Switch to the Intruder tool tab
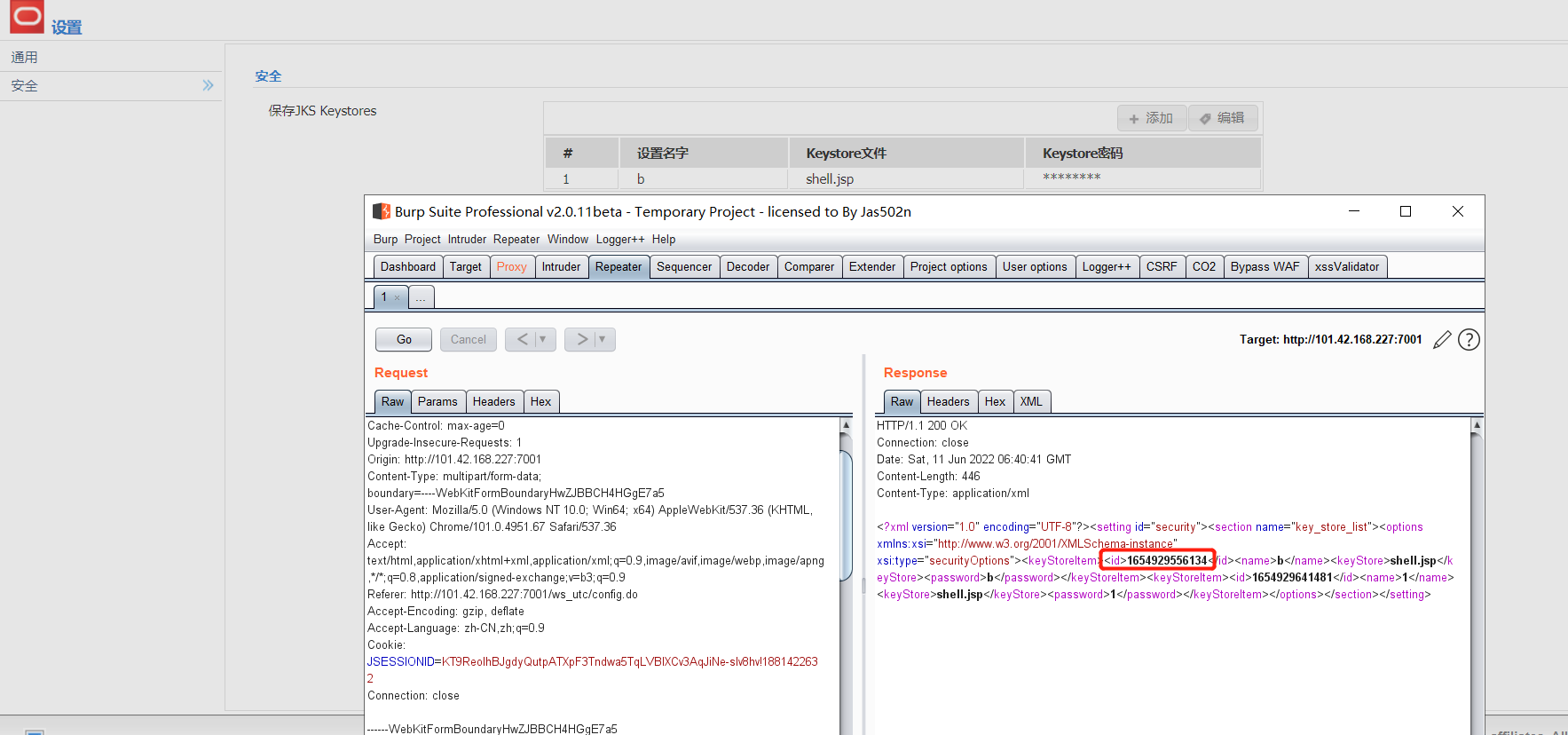 (561, 267)
